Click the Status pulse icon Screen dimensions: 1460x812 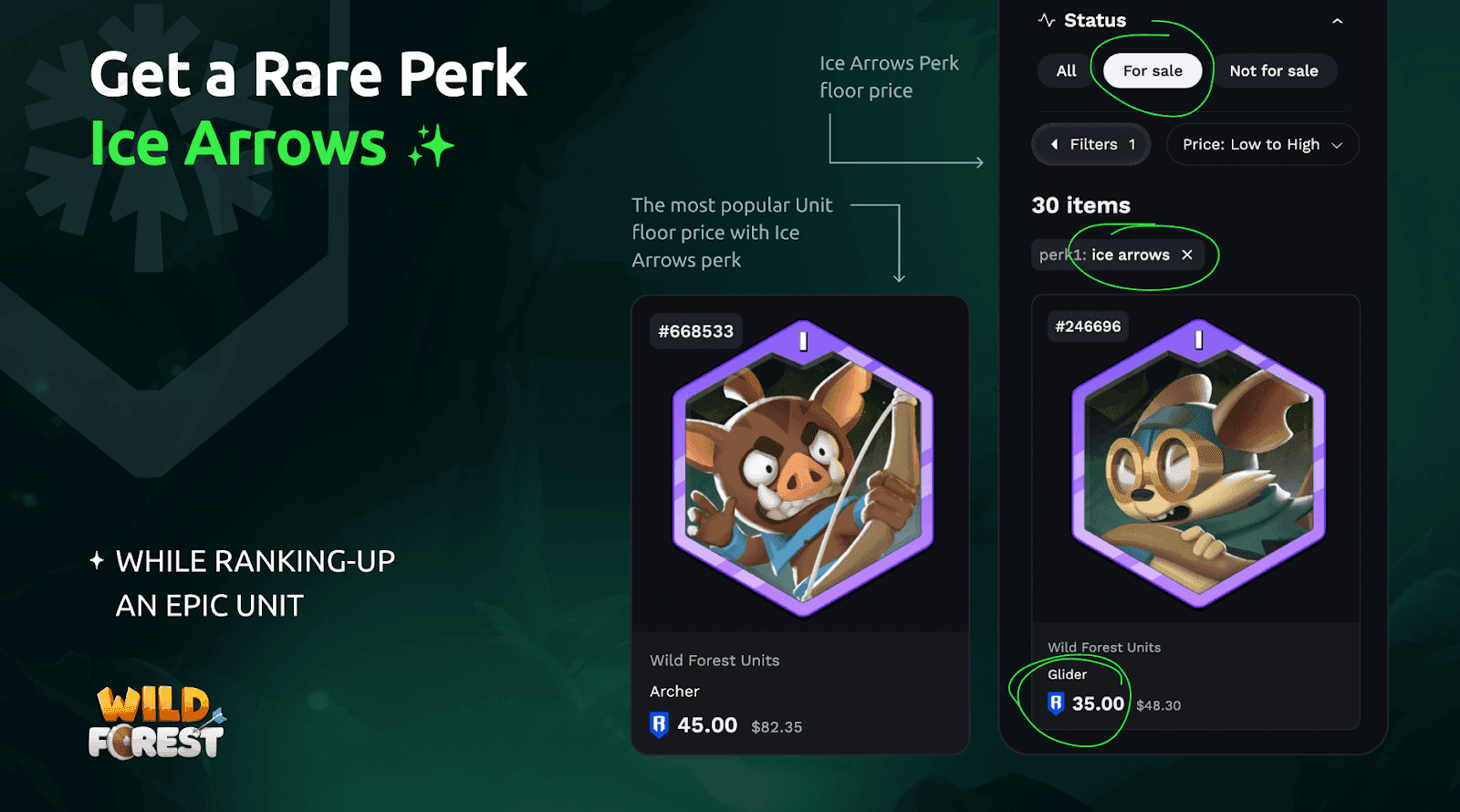click(x=1047, y=20)
